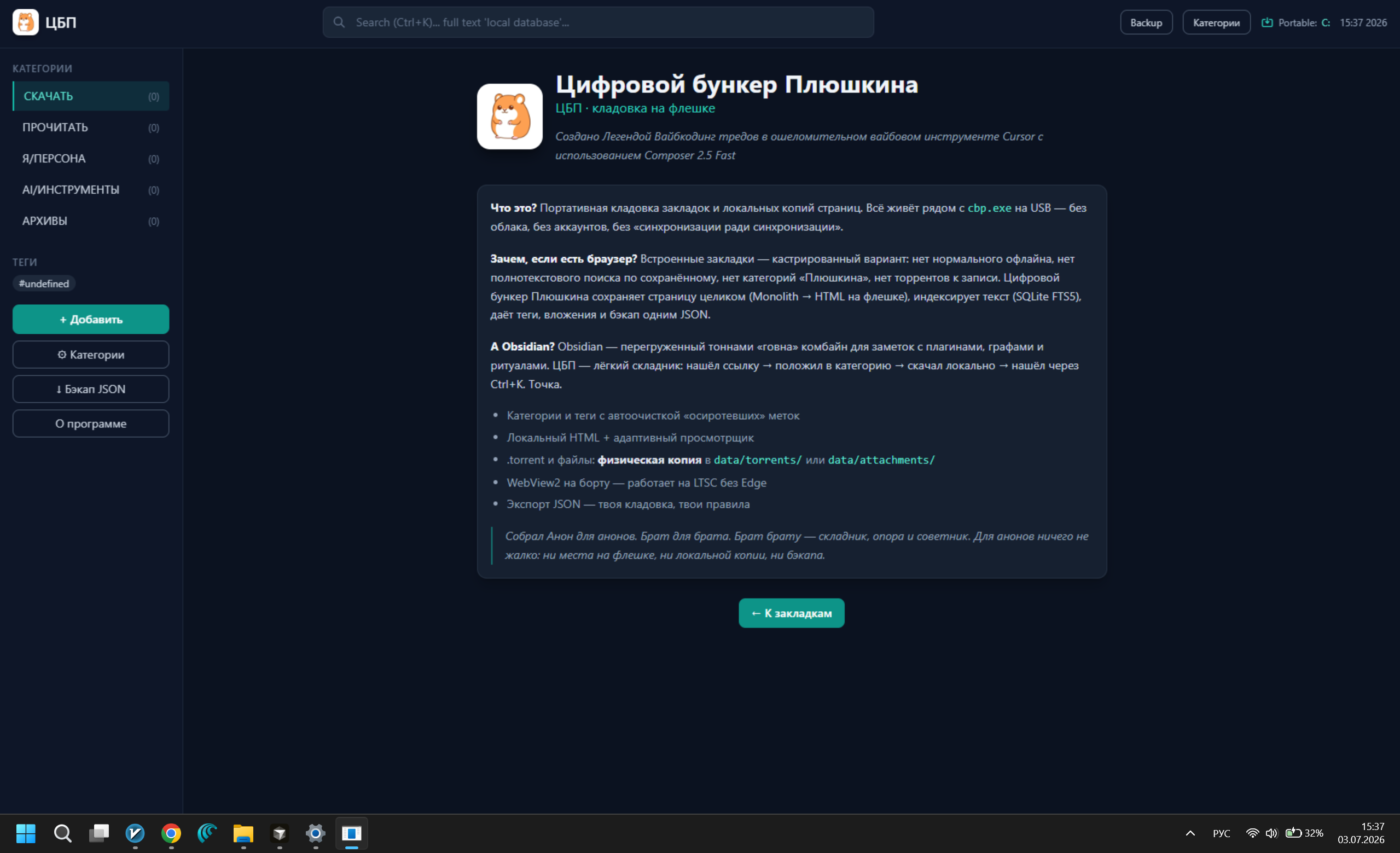Click the ЦБП title text in header
1400x853 pixels.
pyautogui.click(x=61, y=22)
